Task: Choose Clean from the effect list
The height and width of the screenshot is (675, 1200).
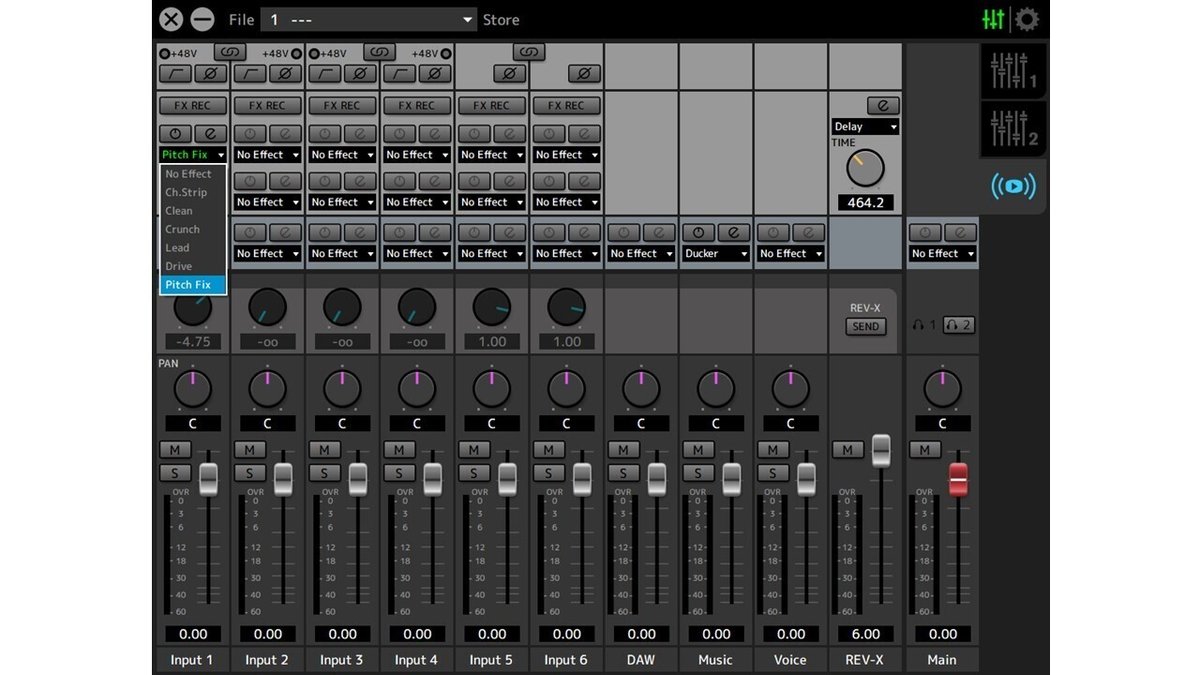Action: tap(193, 211)
